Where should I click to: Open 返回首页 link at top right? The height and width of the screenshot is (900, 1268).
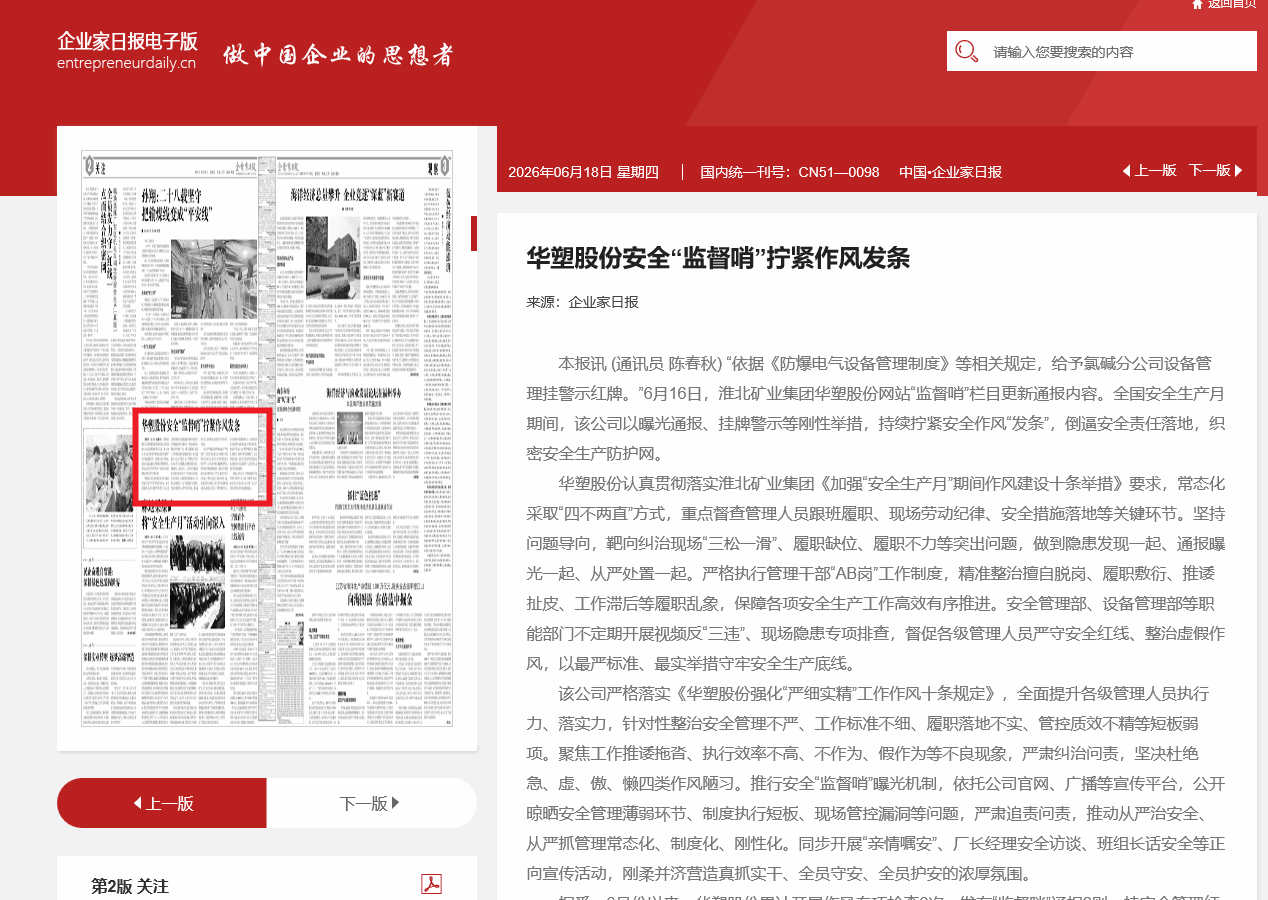(1231, 4)
